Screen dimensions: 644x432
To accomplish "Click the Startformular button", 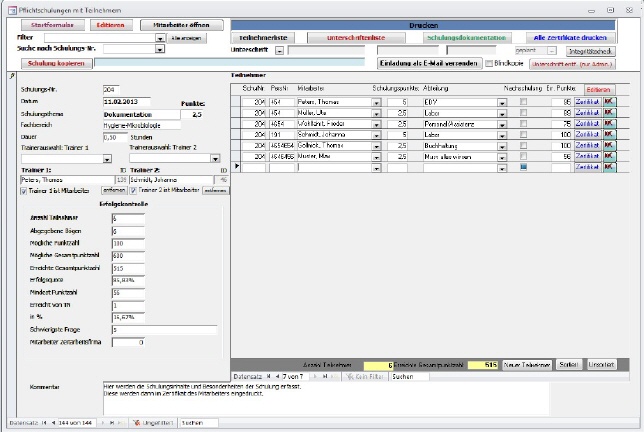I will click(53, 25).
